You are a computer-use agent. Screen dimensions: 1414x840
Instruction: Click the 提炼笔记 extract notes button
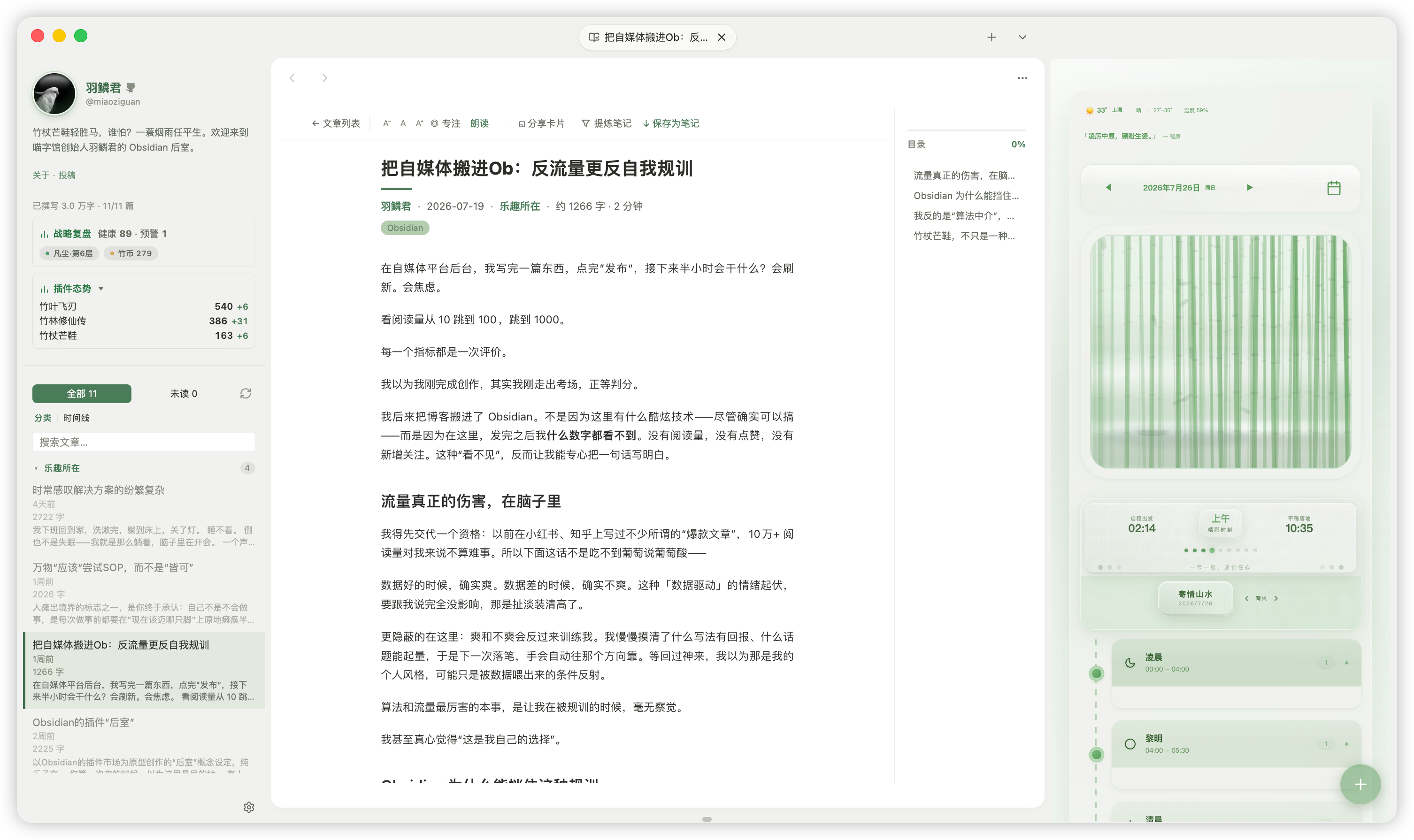click(607, 123)
